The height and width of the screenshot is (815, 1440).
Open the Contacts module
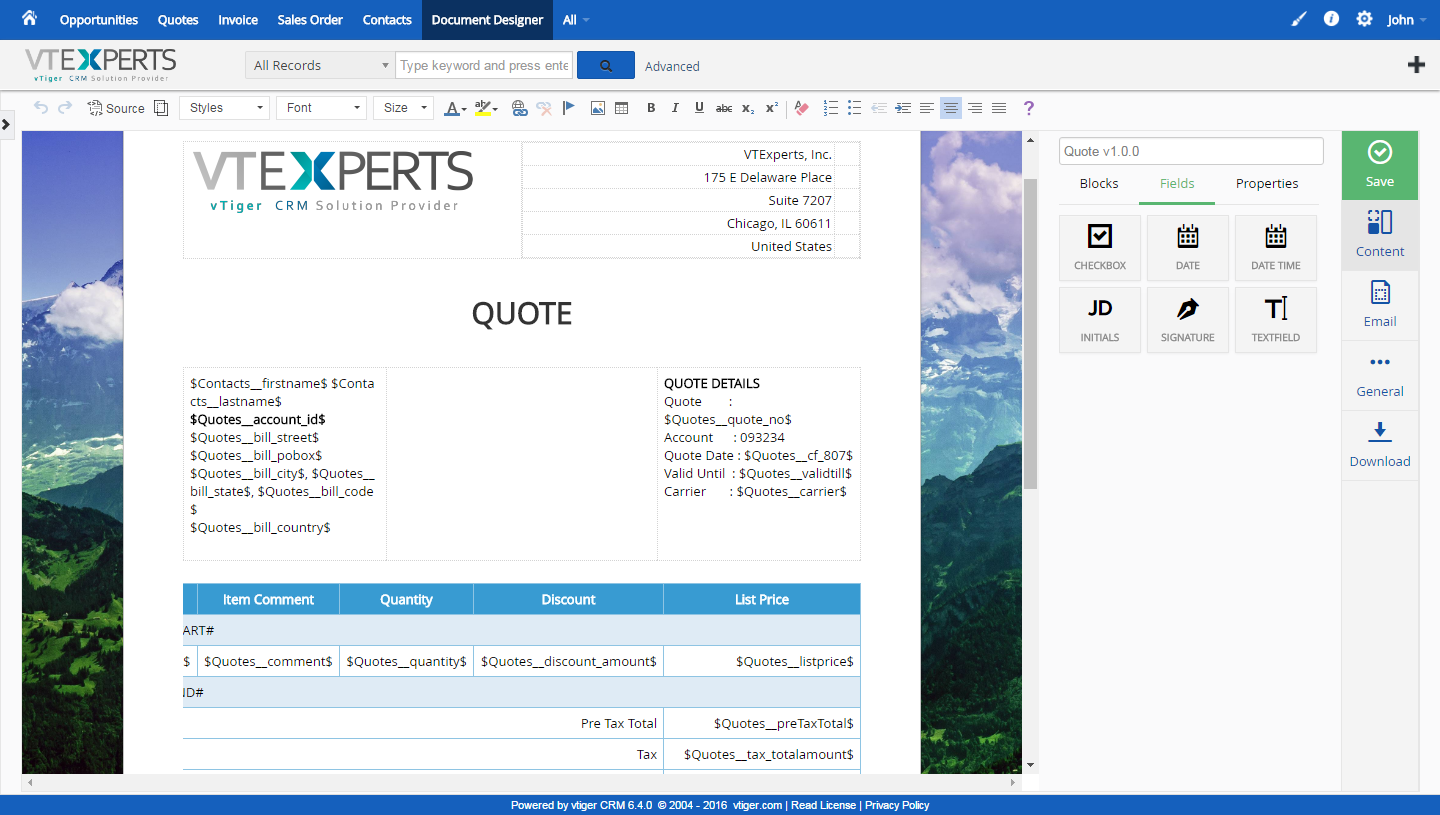click(387, 20)
